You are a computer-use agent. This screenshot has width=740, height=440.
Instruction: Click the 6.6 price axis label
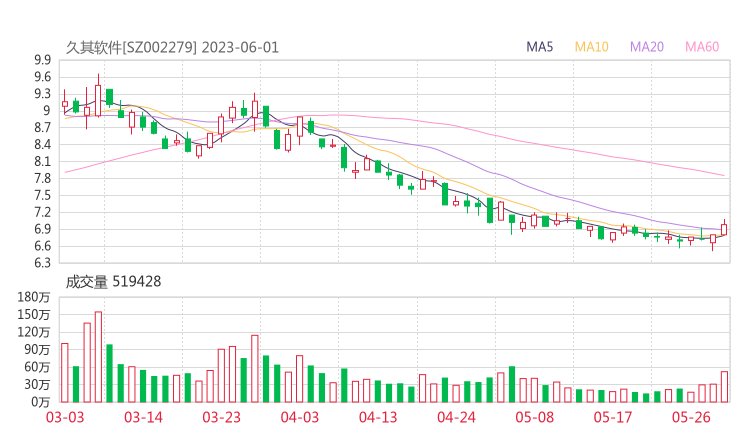42,246
